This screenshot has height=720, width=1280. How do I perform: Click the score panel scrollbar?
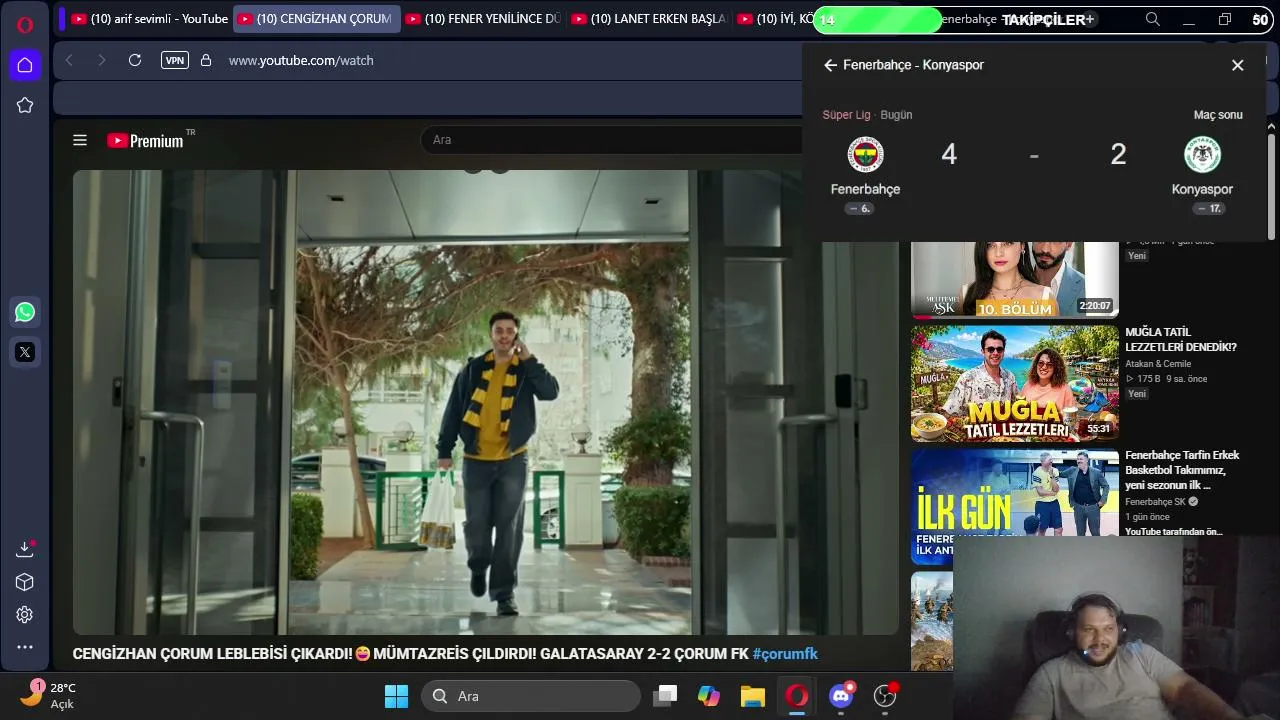(1272, 185)
